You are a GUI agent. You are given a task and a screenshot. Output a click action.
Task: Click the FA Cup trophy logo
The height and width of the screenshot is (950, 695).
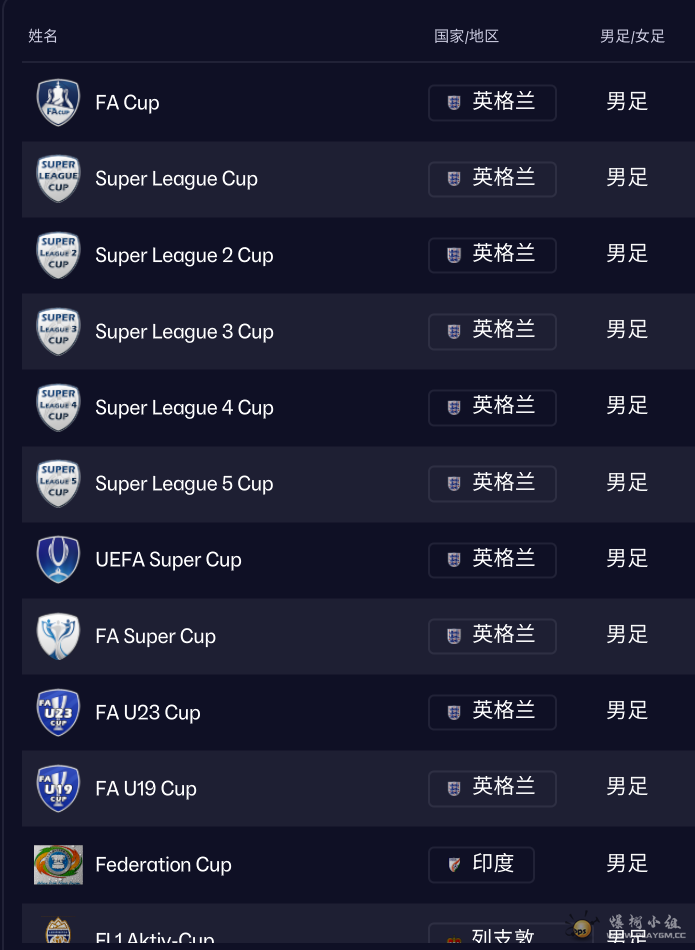[58, 103]
